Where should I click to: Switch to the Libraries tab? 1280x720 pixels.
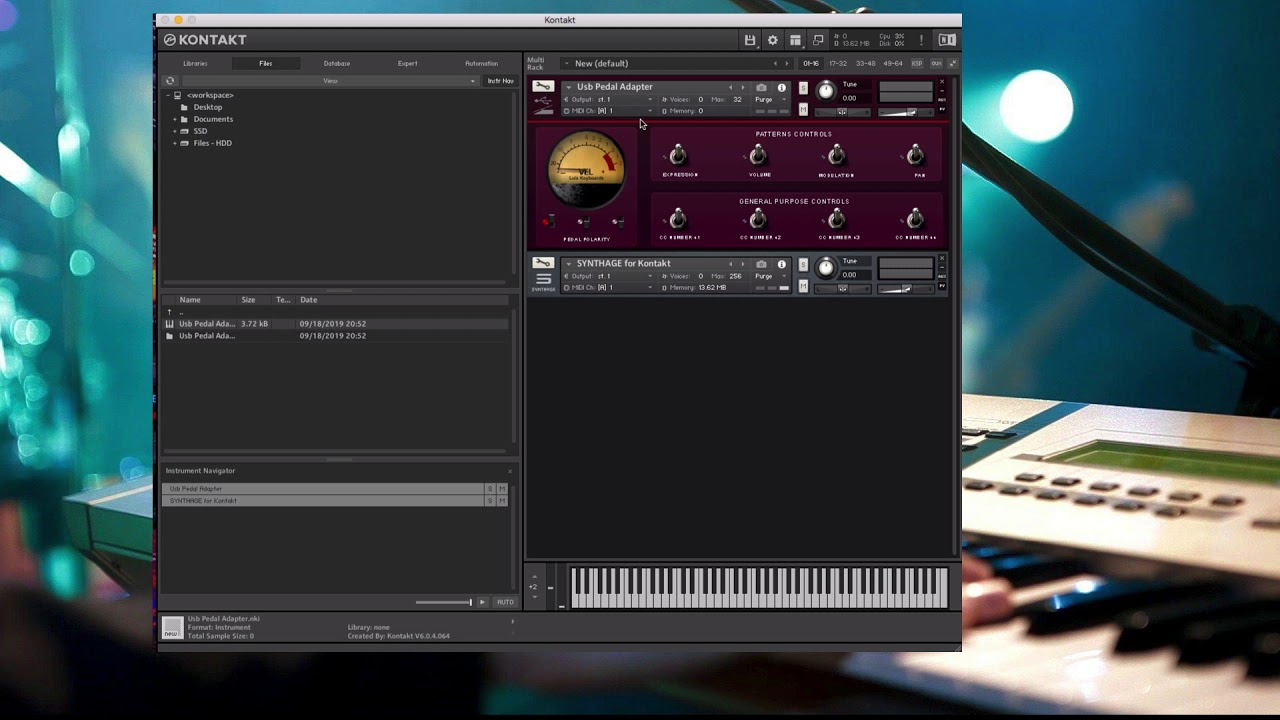pos(196,63)
